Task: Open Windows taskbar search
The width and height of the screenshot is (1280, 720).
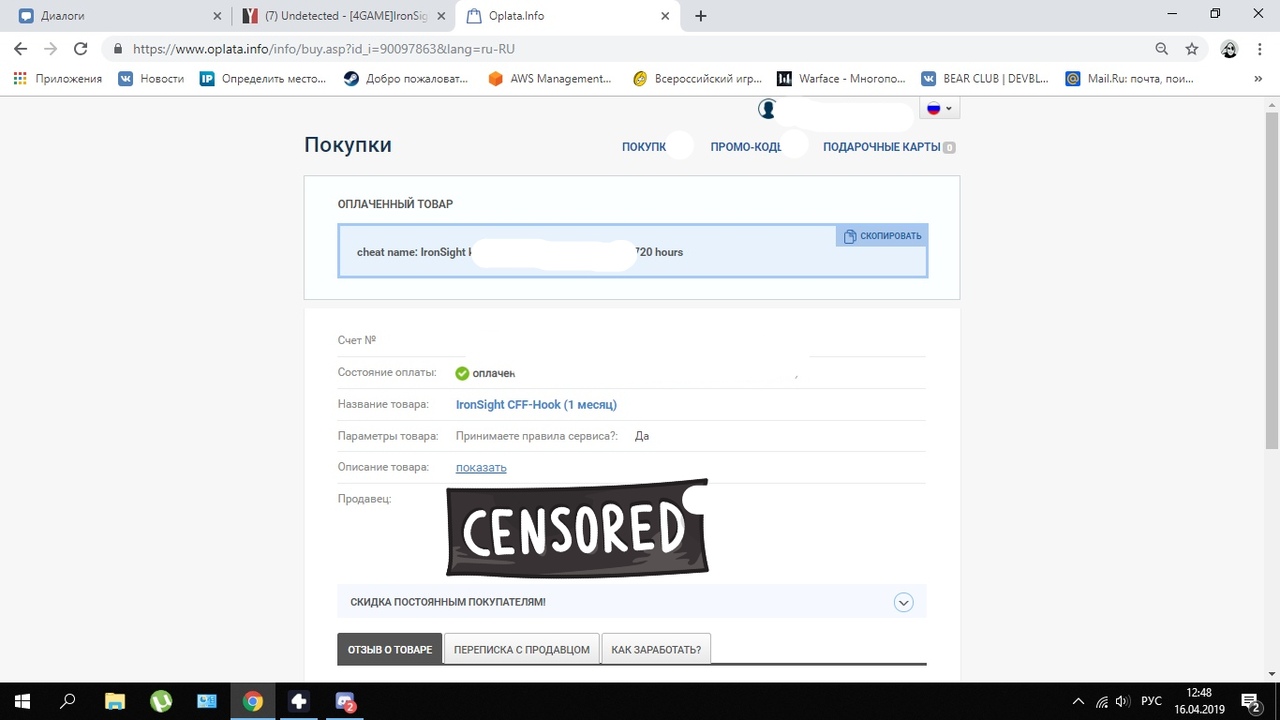Action: click(x=68, y=701)
